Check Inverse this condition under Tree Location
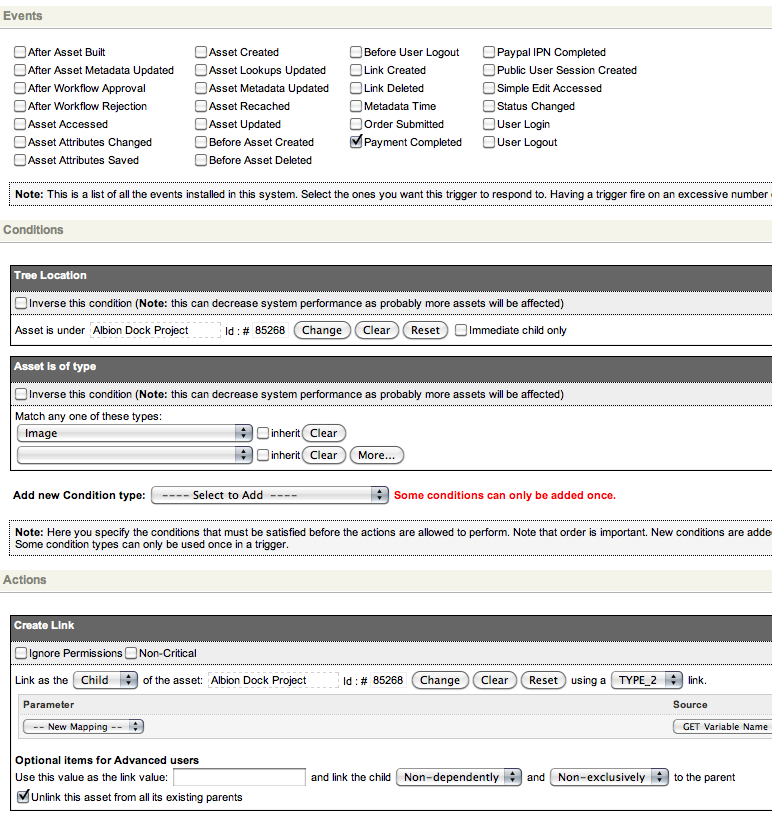The image size is (772, 818). coord(21,303)
